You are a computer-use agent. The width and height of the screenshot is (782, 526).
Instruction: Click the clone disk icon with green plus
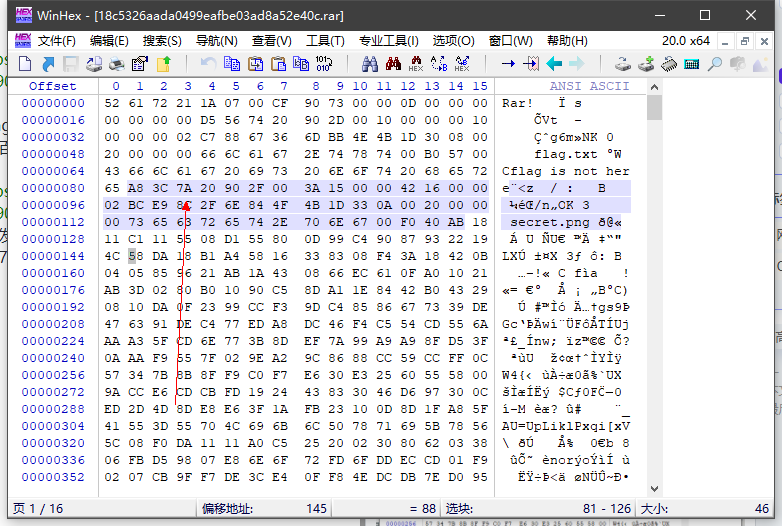tap(646, 64)
